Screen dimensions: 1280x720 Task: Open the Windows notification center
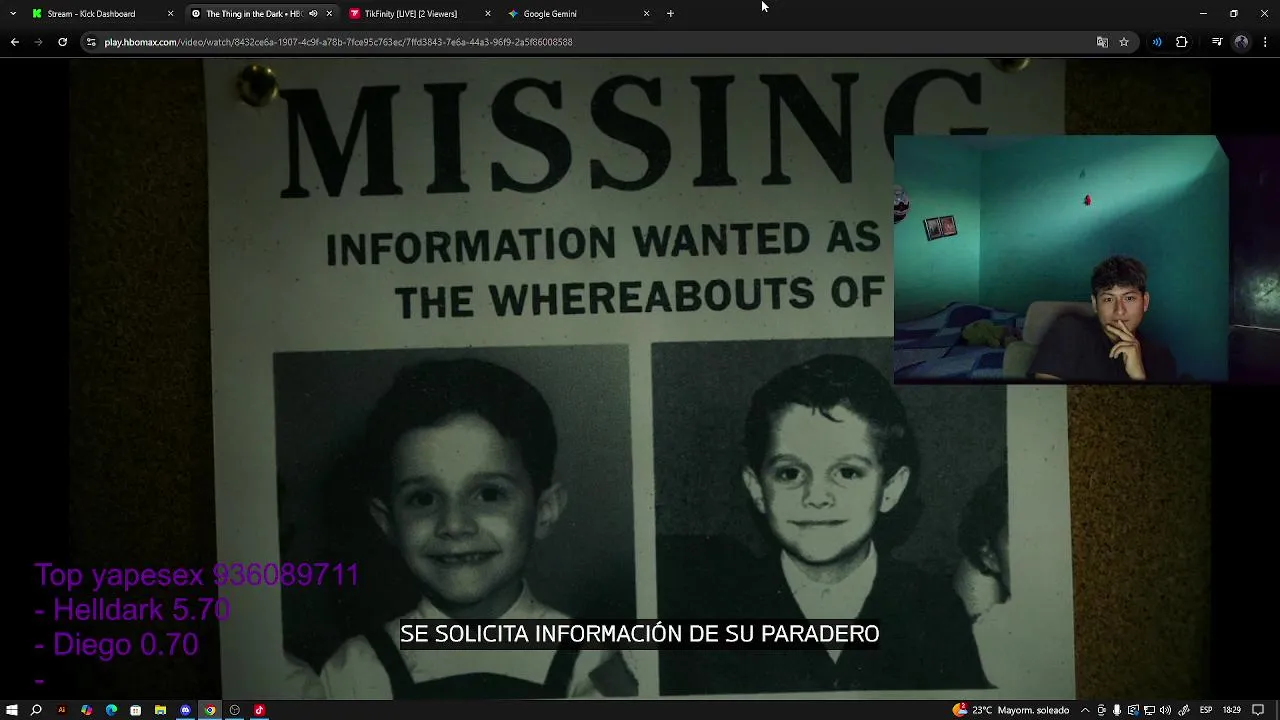coord(1258,710)
